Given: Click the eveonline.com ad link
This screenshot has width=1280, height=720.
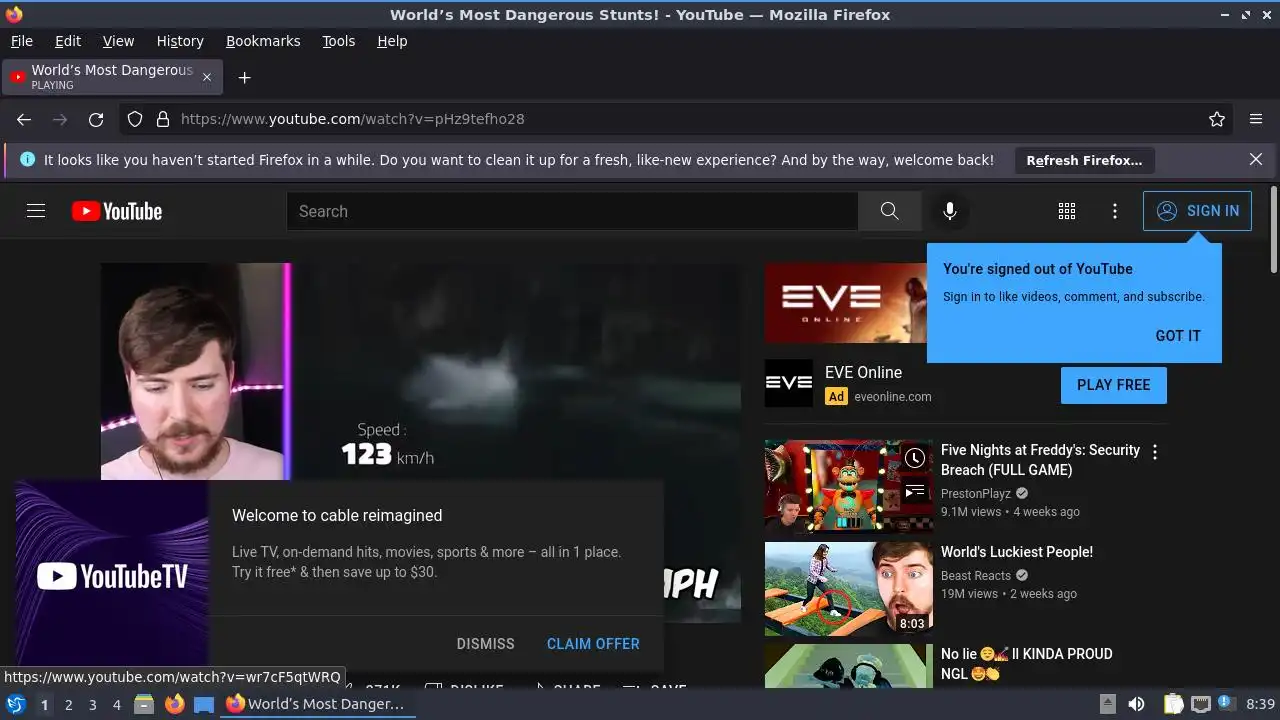Looking at the screenshot, I should 893,397.
